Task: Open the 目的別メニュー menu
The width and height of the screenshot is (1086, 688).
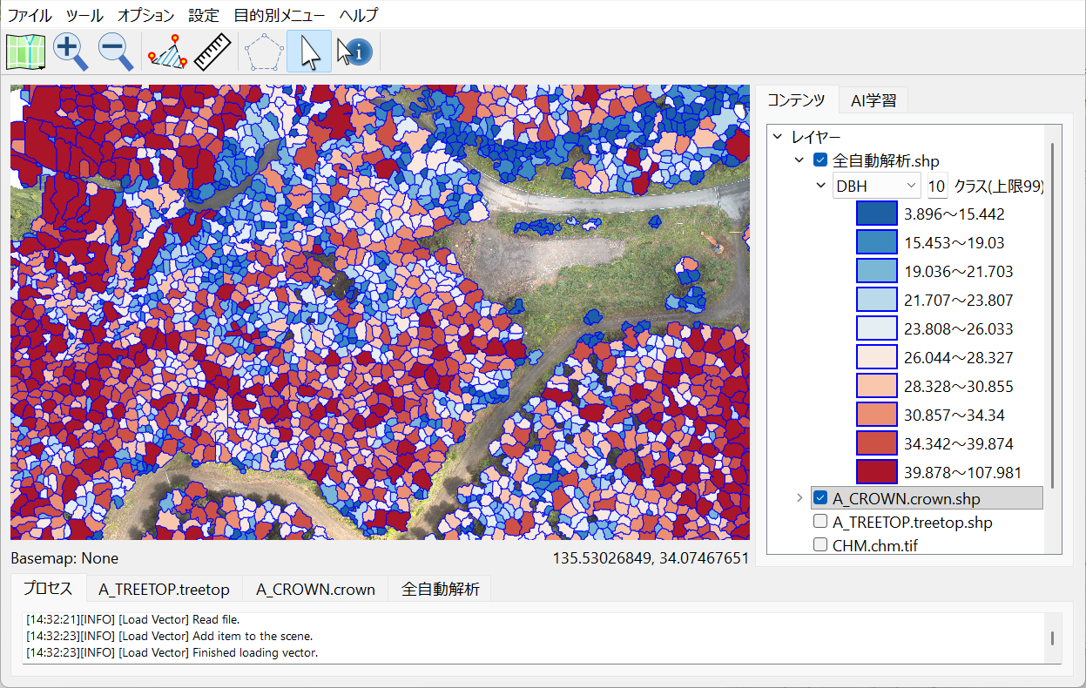Action: 279,15
